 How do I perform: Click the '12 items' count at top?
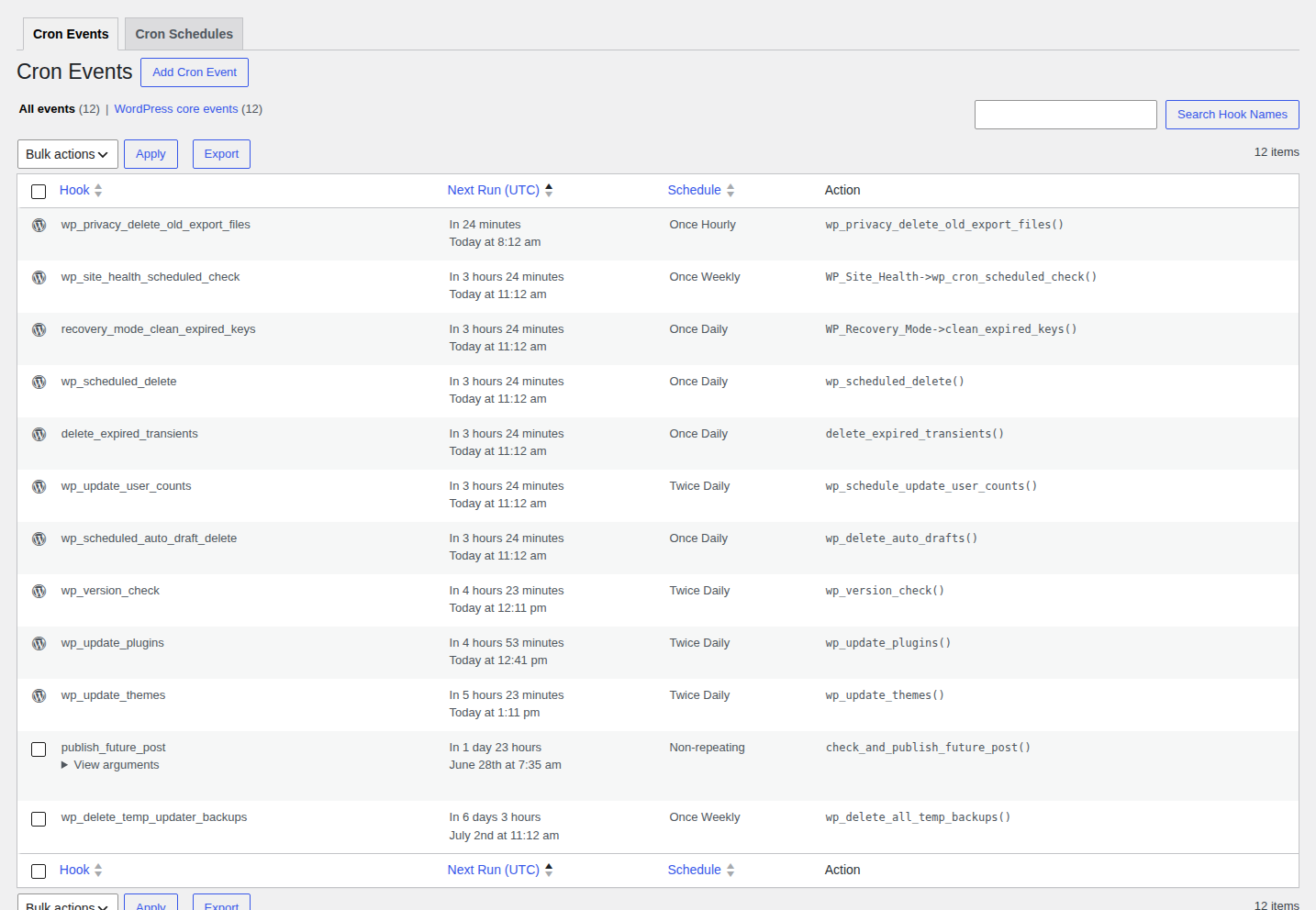[x=1277, y=152]
